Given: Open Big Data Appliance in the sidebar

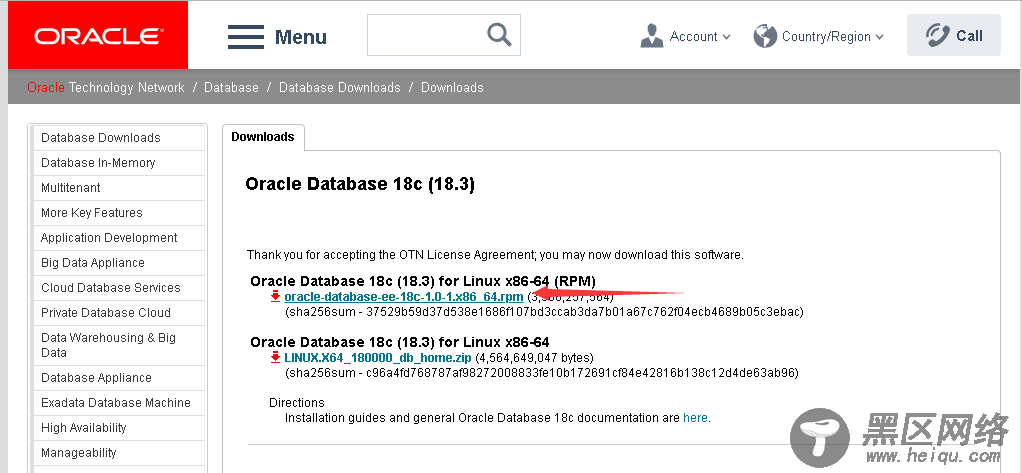Looking at the screenshot, I should (119, 263).
